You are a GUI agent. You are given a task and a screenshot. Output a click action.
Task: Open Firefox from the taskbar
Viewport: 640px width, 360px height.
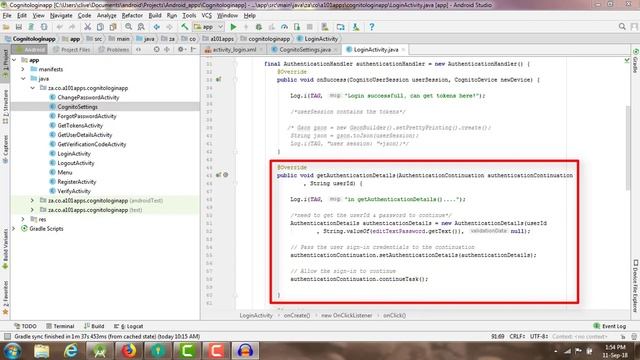[x=129, y=351]
